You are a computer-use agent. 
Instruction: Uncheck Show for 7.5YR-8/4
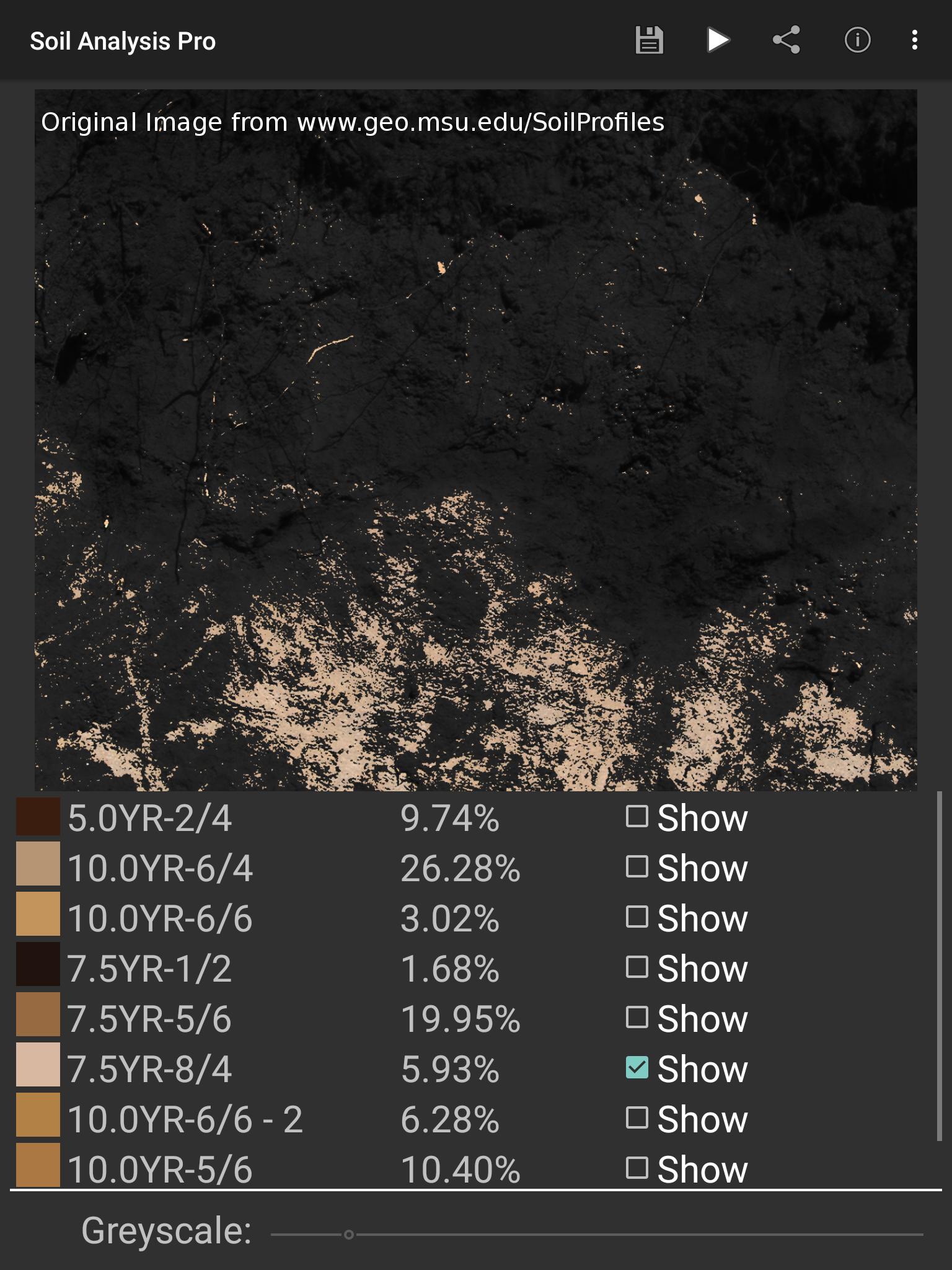[637, 1068]
